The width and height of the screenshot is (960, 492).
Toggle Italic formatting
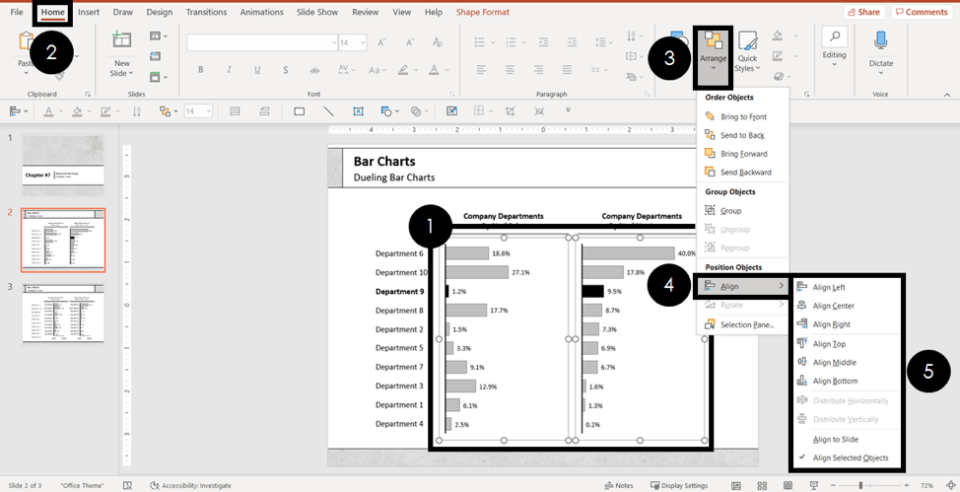click(x=229, y=70)
